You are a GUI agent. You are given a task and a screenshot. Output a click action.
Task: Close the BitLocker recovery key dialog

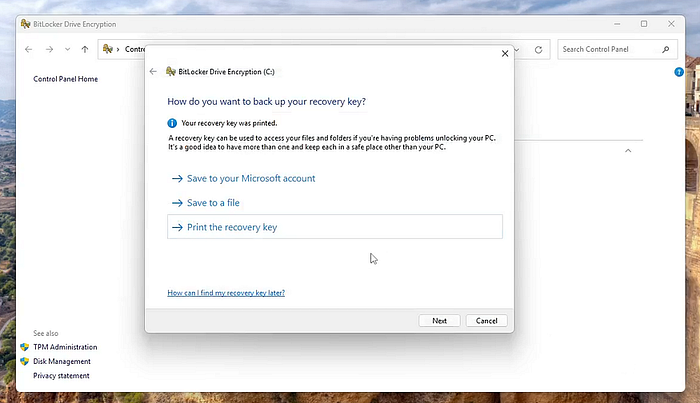tap(505, 54)
